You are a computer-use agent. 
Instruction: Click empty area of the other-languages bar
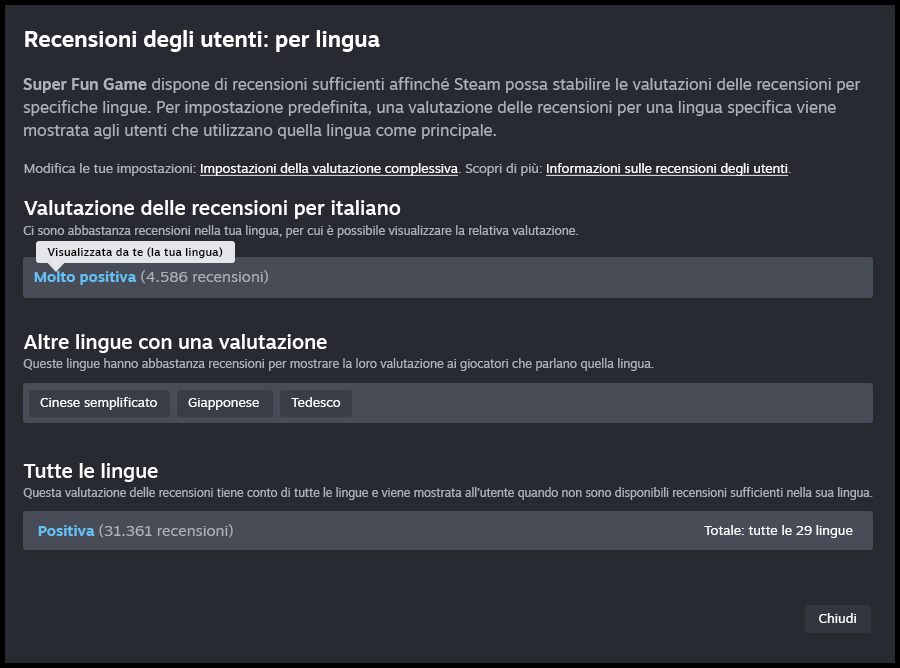[610, 403]
